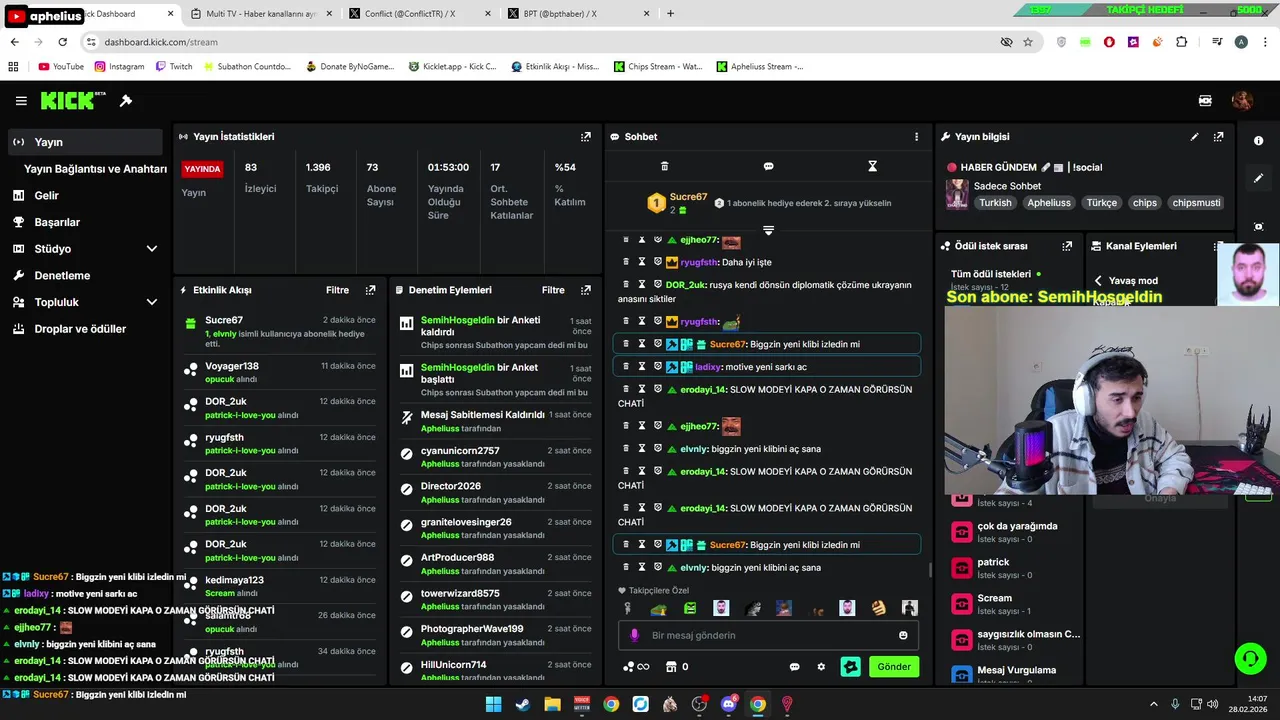This screenshot has width=1280, height=720.
Task: Click the speech bubble icon under Sohbet header
Action: [x=768, y=166]
